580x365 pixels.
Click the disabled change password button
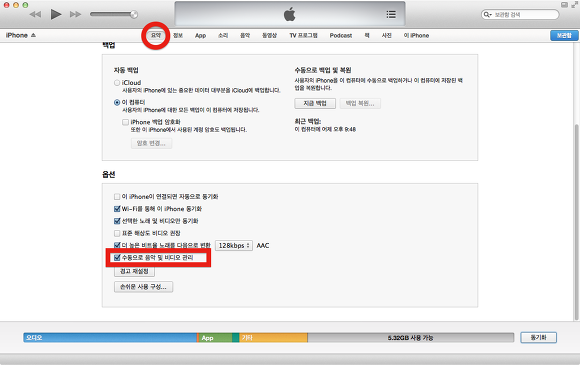click(151, 143)
